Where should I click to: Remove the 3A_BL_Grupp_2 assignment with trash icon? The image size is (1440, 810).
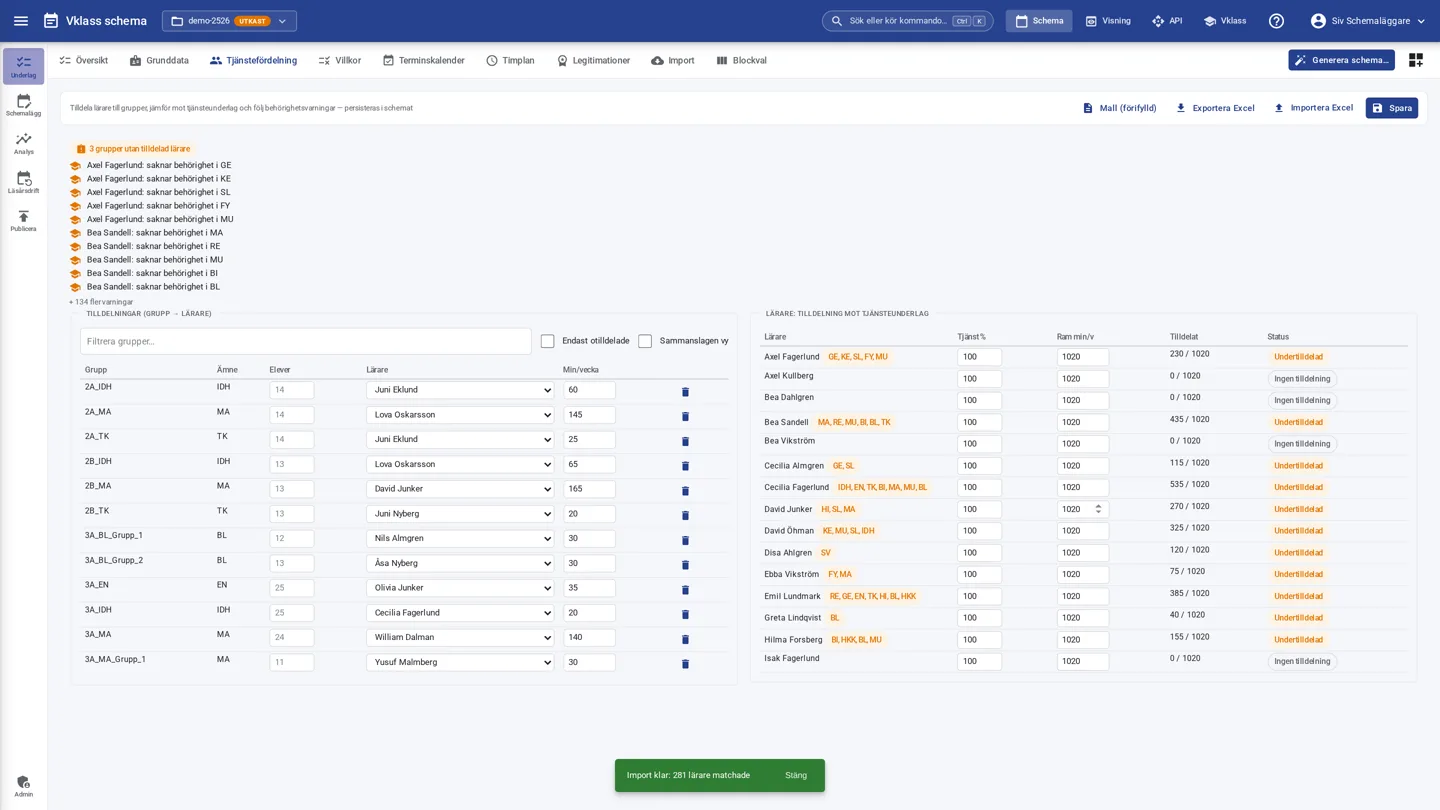pos(685,565)
